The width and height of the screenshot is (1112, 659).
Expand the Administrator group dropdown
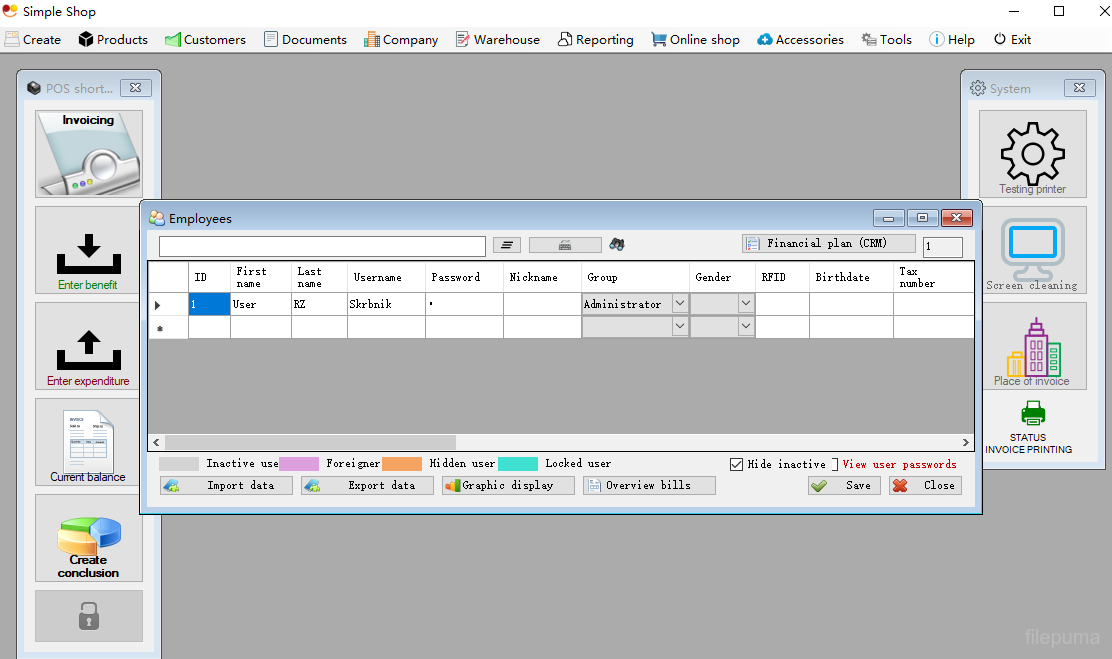click(679, 304)
